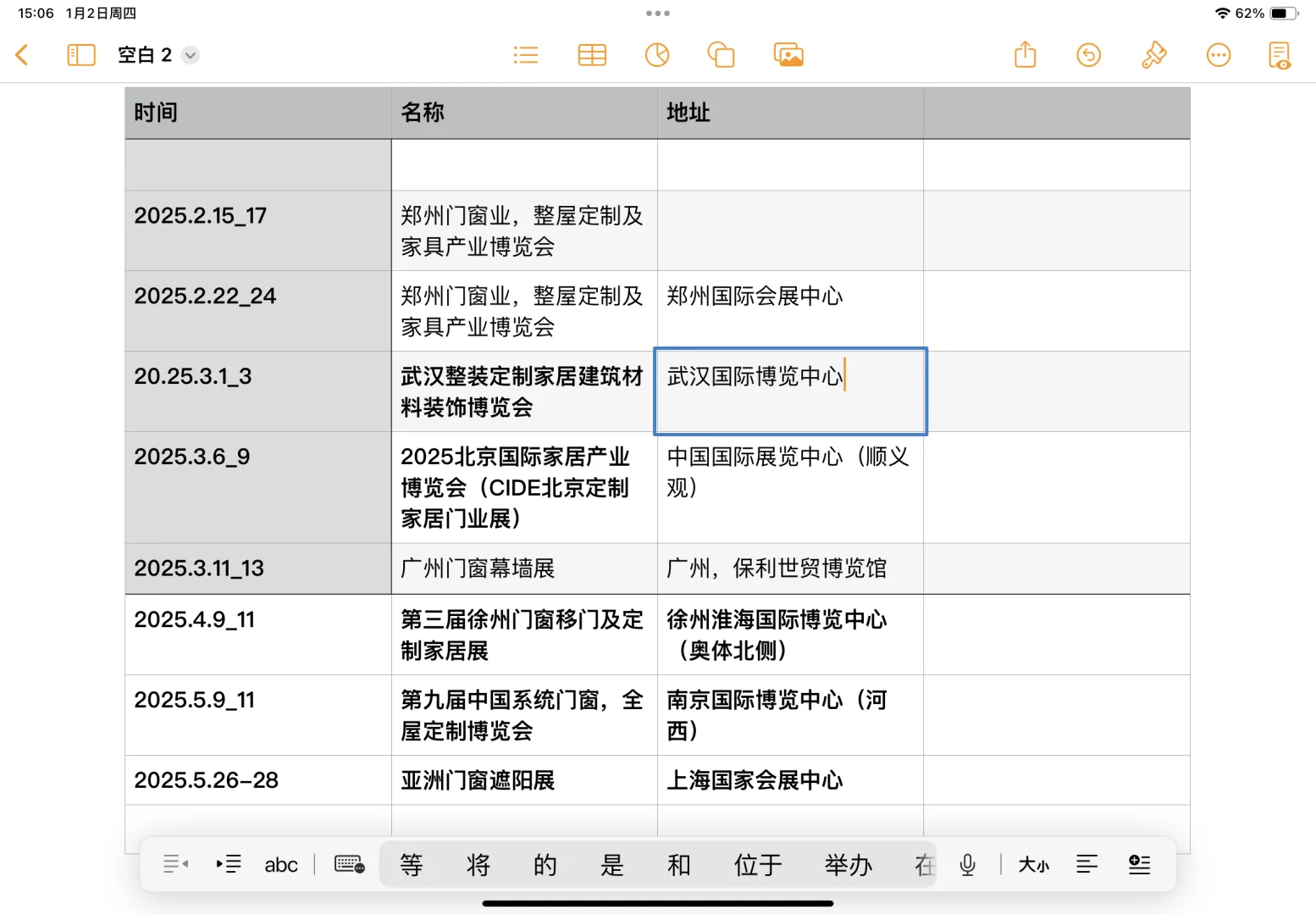This screenshot has width=1316, height=915.
Task: Select the exhibition name in the 2025.2.22_24 row
Action: point(524,311)
